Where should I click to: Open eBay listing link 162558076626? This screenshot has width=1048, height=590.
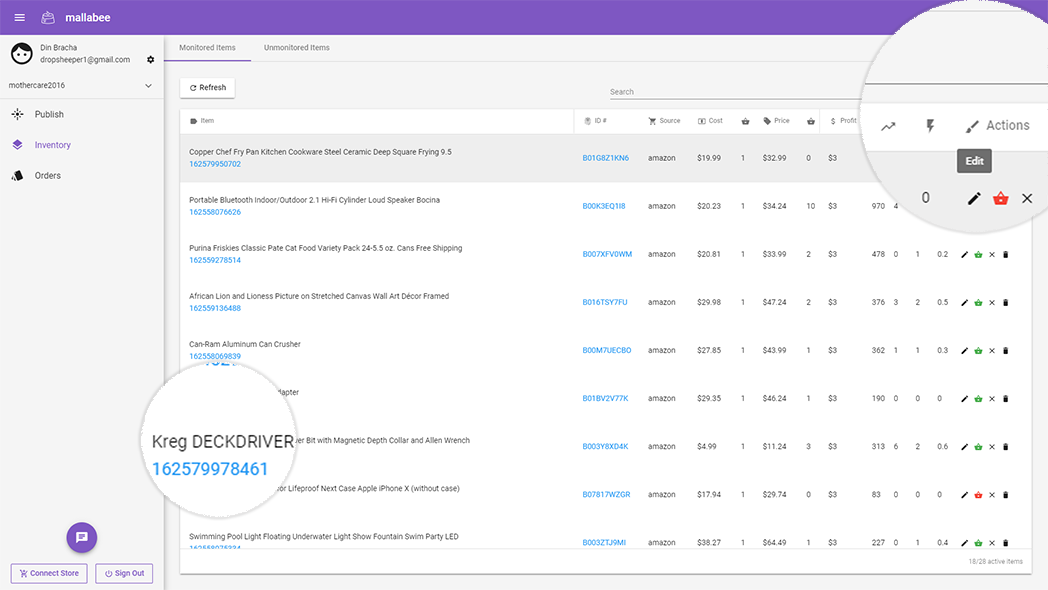pos(215,212)
